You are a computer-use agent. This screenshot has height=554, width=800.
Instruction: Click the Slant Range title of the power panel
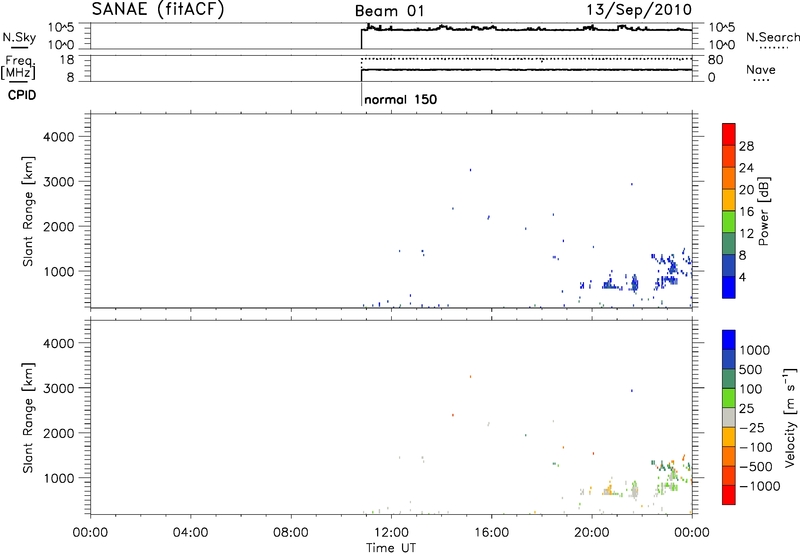click(28, 211)
